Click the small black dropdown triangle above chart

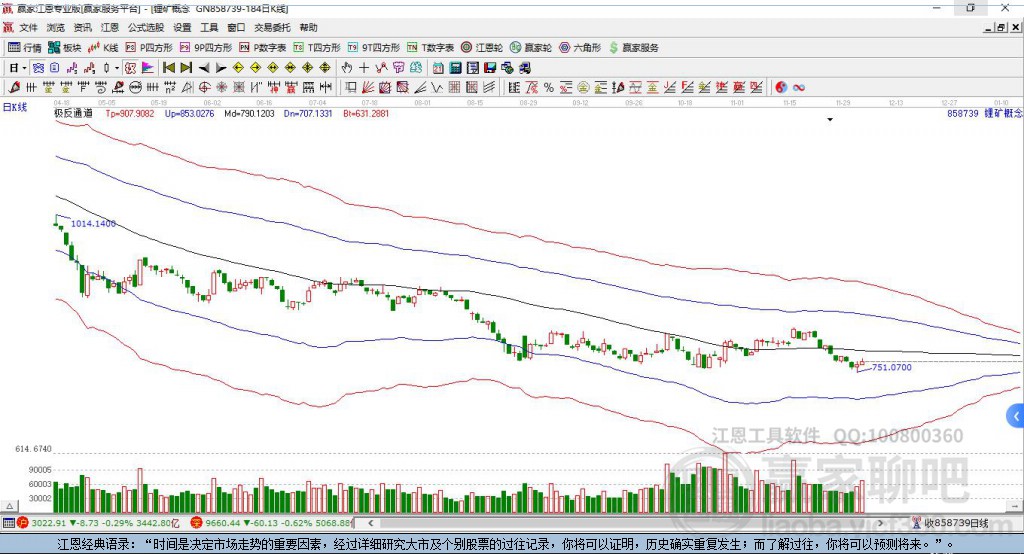pos(830,120)
